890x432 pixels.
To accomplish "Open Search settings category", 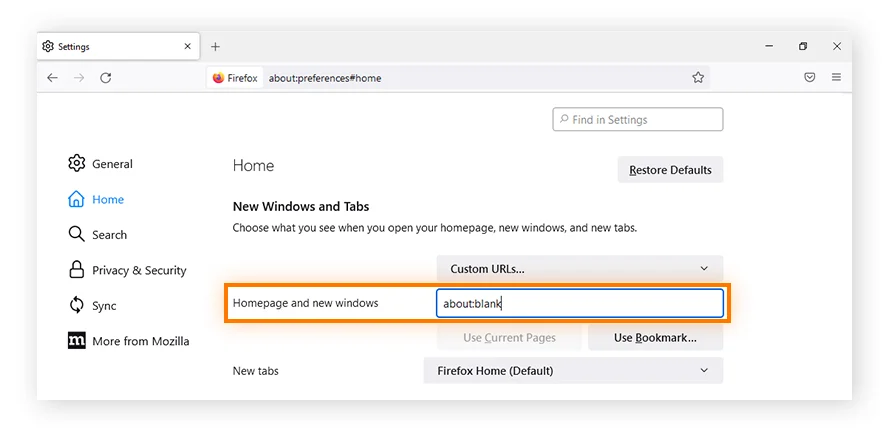I will click(x=97, y=234).
